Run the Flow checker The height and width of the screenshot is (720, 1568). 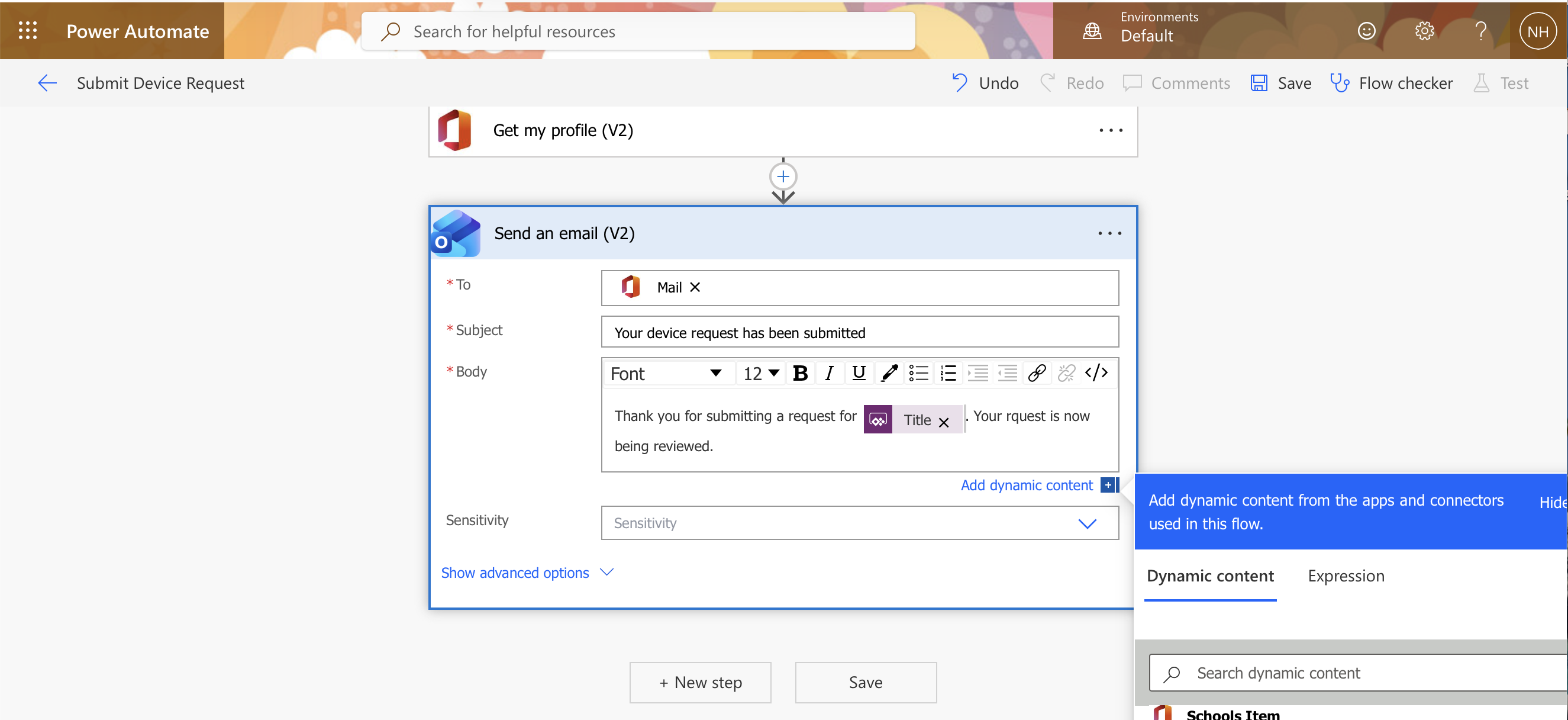point(1392,83)
